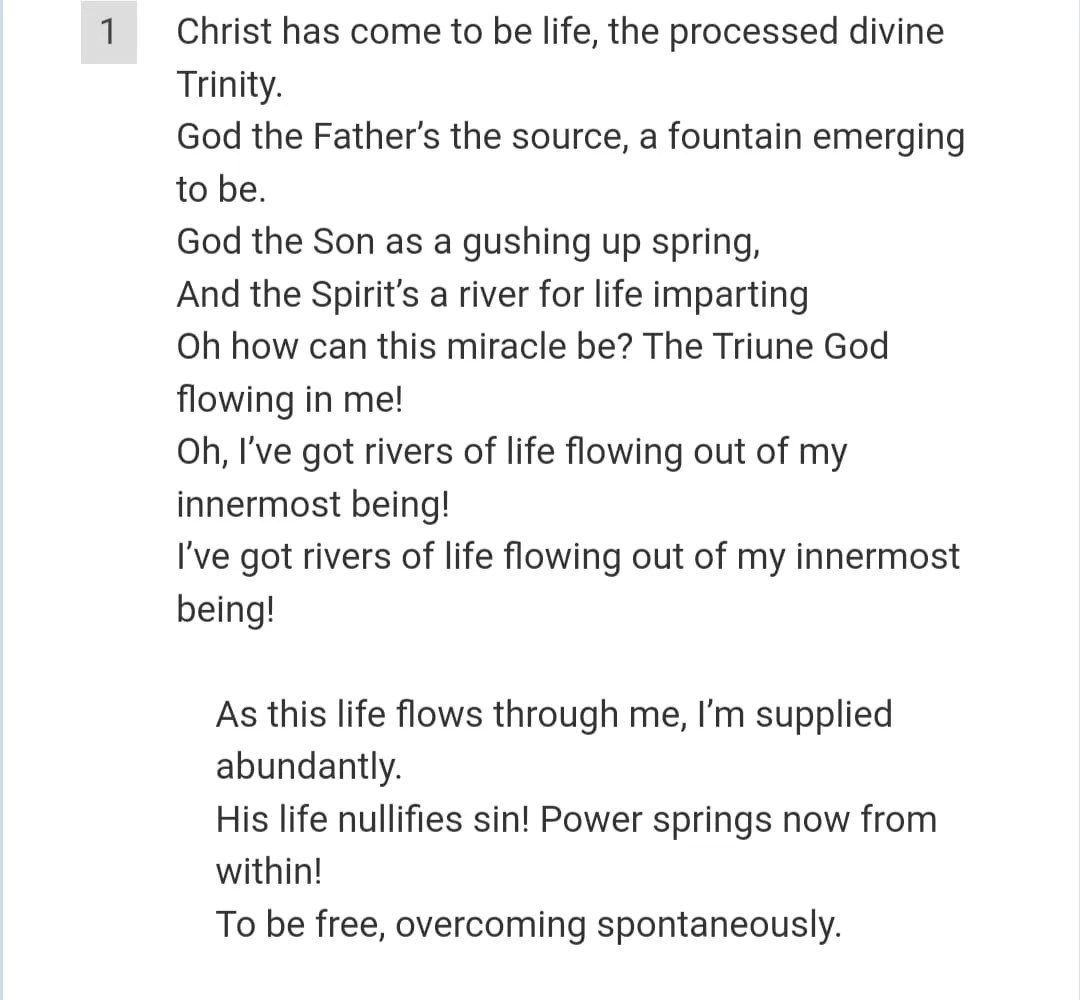Click the word "Trinity." on the second line

(229, 85)
